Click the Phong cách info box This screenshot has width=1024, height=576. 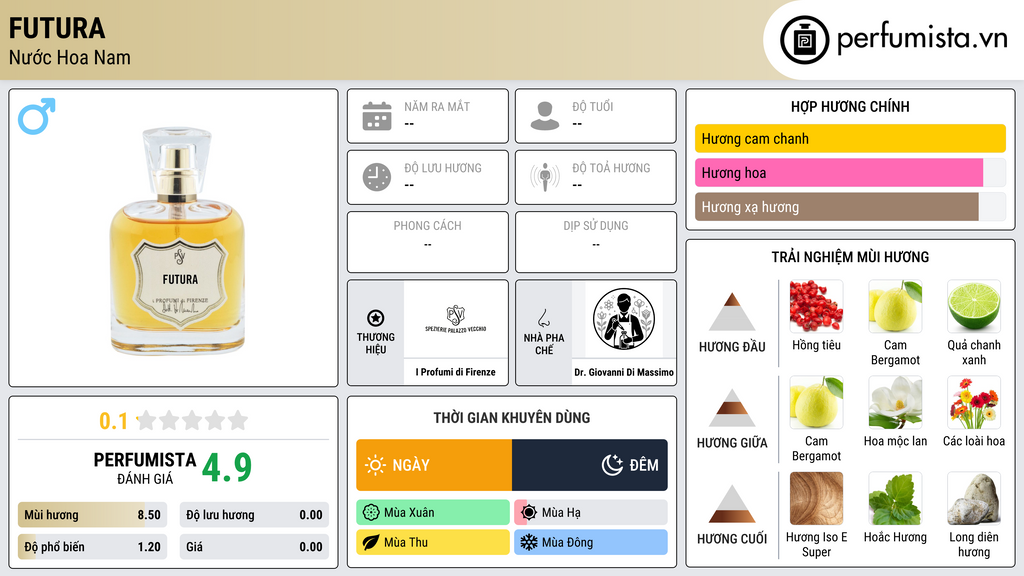tap(428, 242)
